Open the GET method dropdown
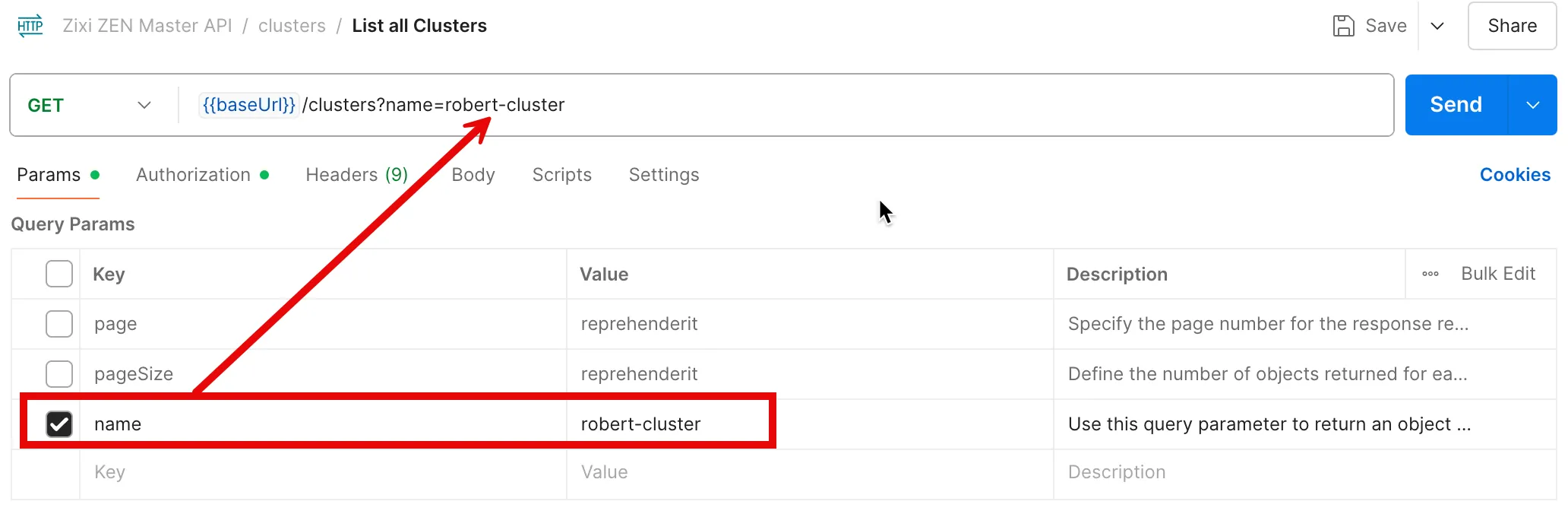The height and width of the screenshot is (514, 1568). [90, 105]
